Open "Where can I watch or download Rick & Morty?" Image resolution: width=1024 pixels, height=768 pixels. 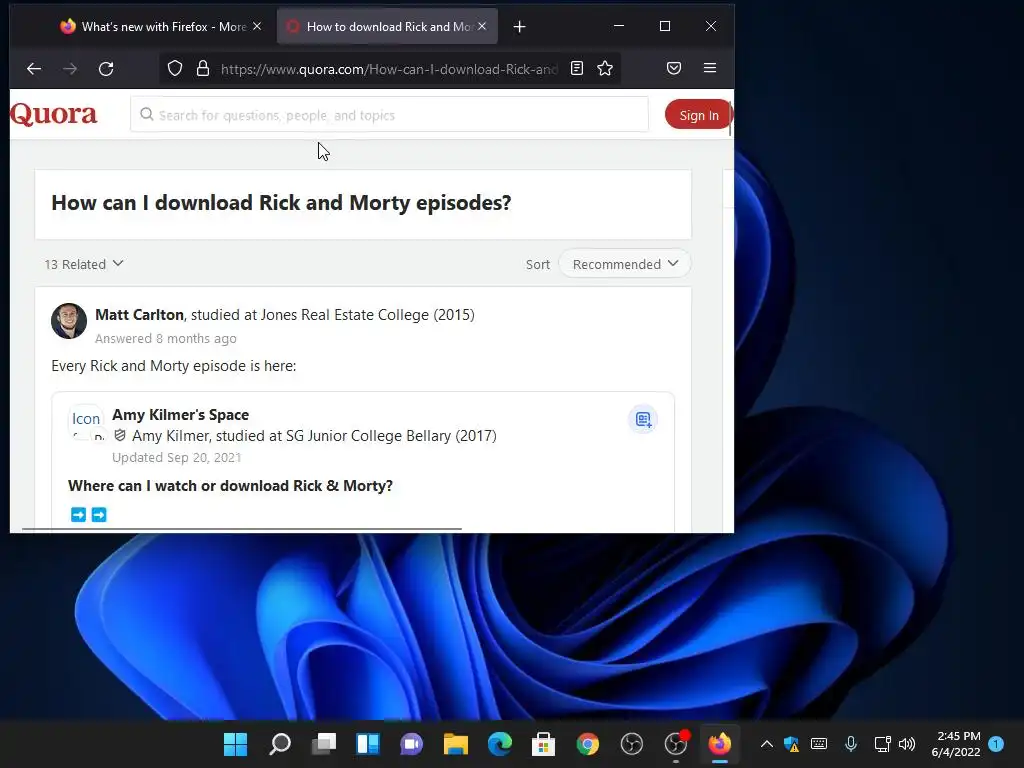[231, 486]
